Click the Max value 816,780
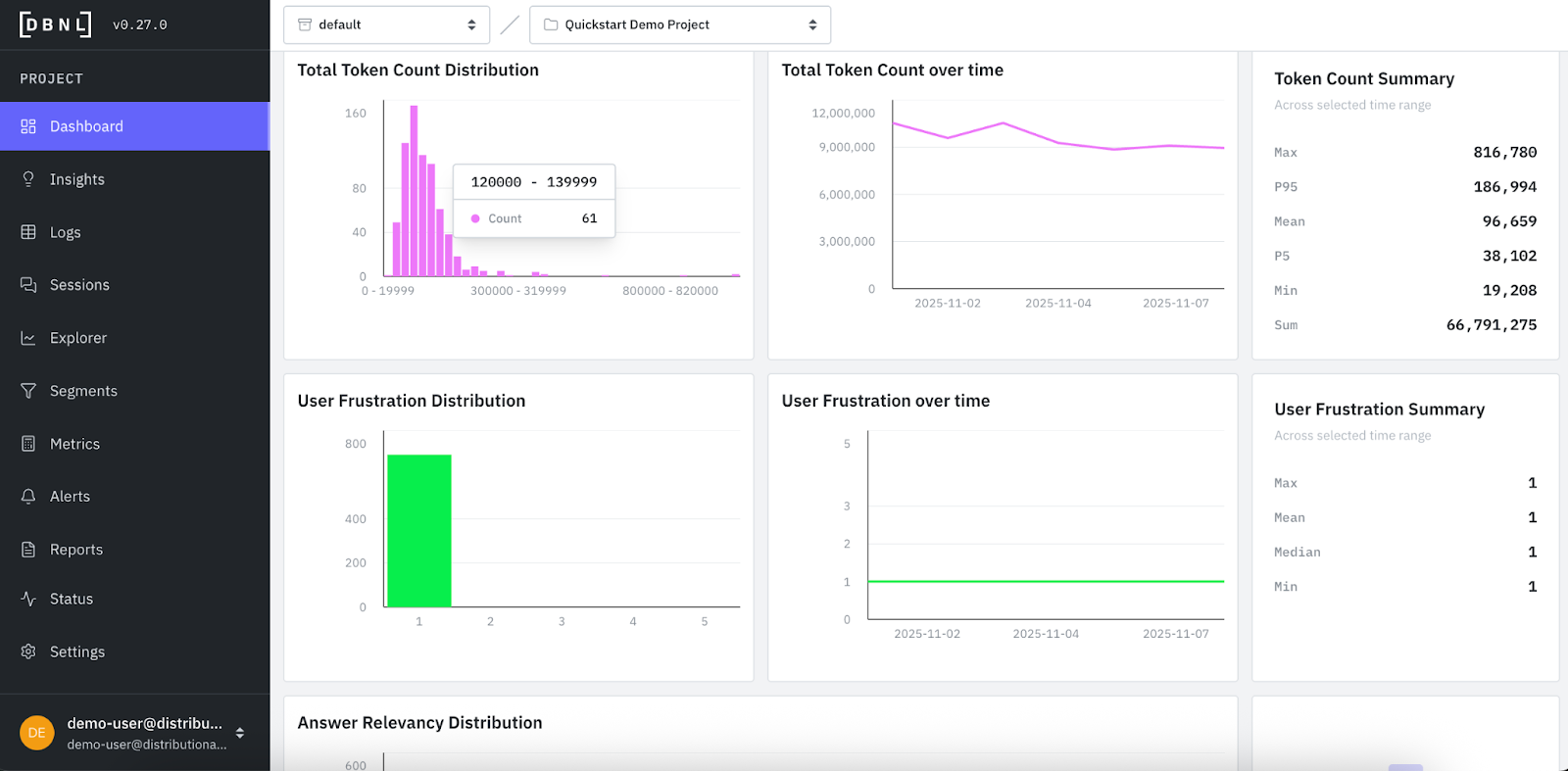1568x771 pixels. pyautogui.click(x=1505, y=152)
